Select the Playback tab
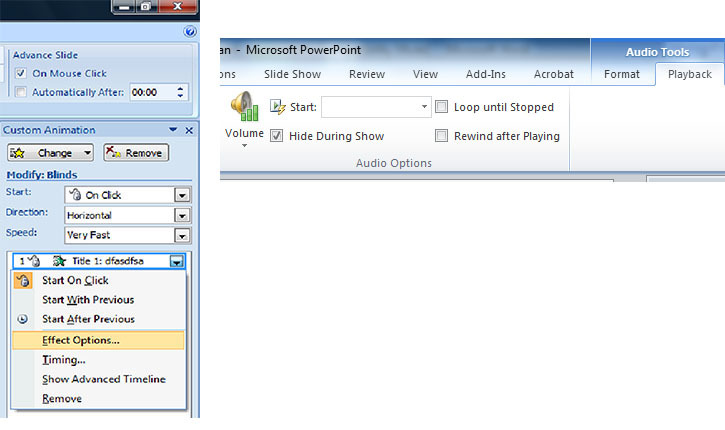Viewport: 725px width, 430px height. click(x=689, y=74)
